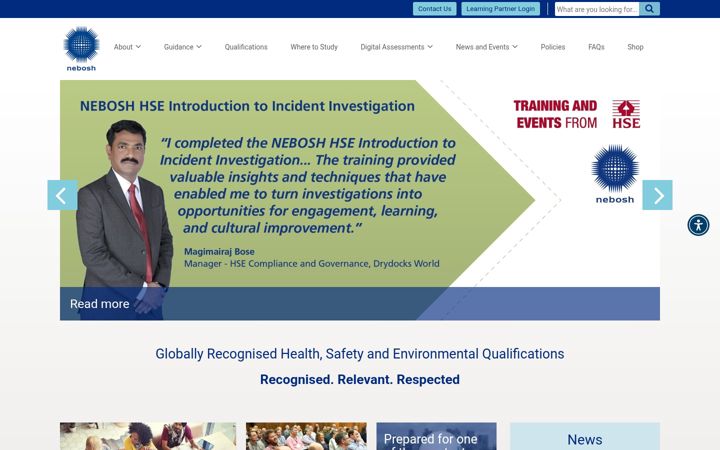The width and height of the screenshot is (720, 450).
Task: Focus the 'What are you looking for' search field
Action: click(x=597, y=9)
